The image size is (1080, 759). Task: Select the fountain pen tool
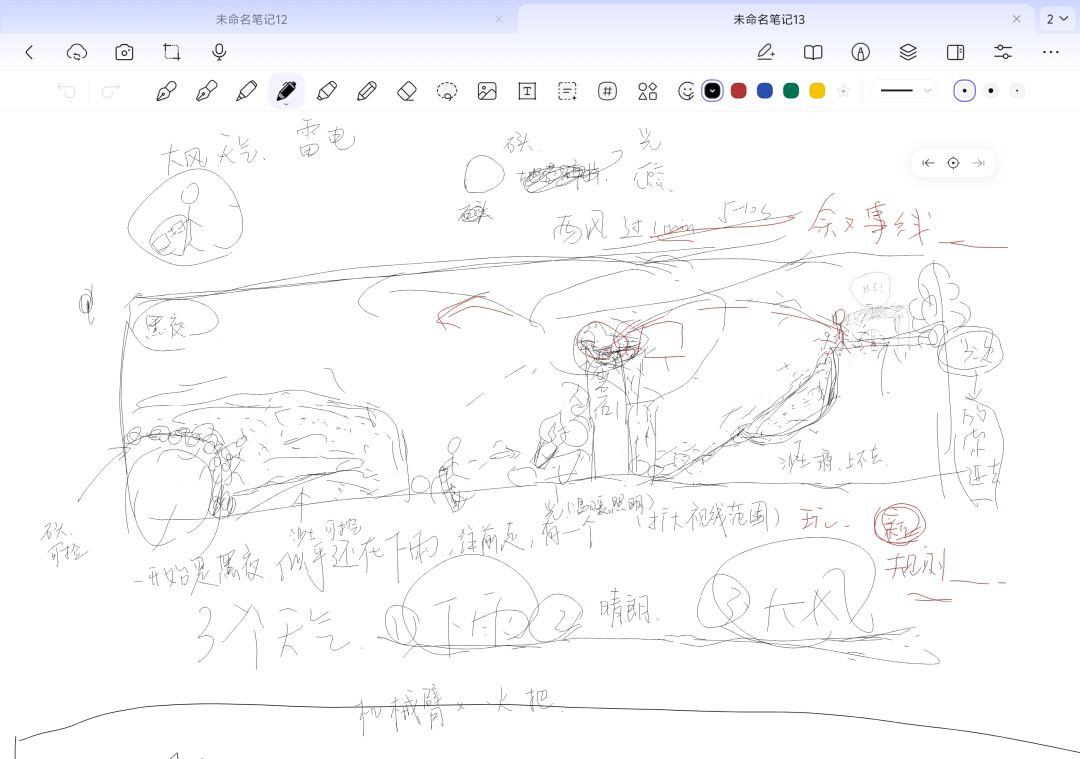pos(166,91)
